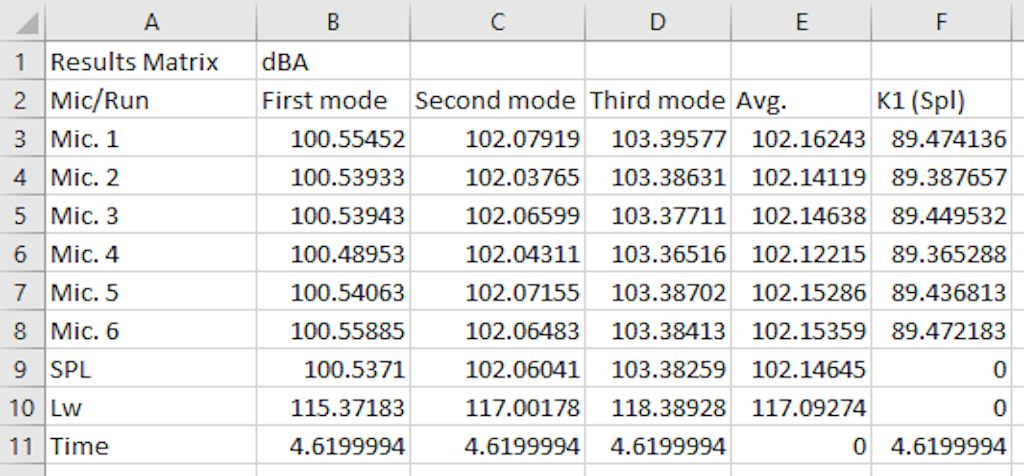Select row 3 header
This screenshot has width=1024, height=476.
point(22,139)
